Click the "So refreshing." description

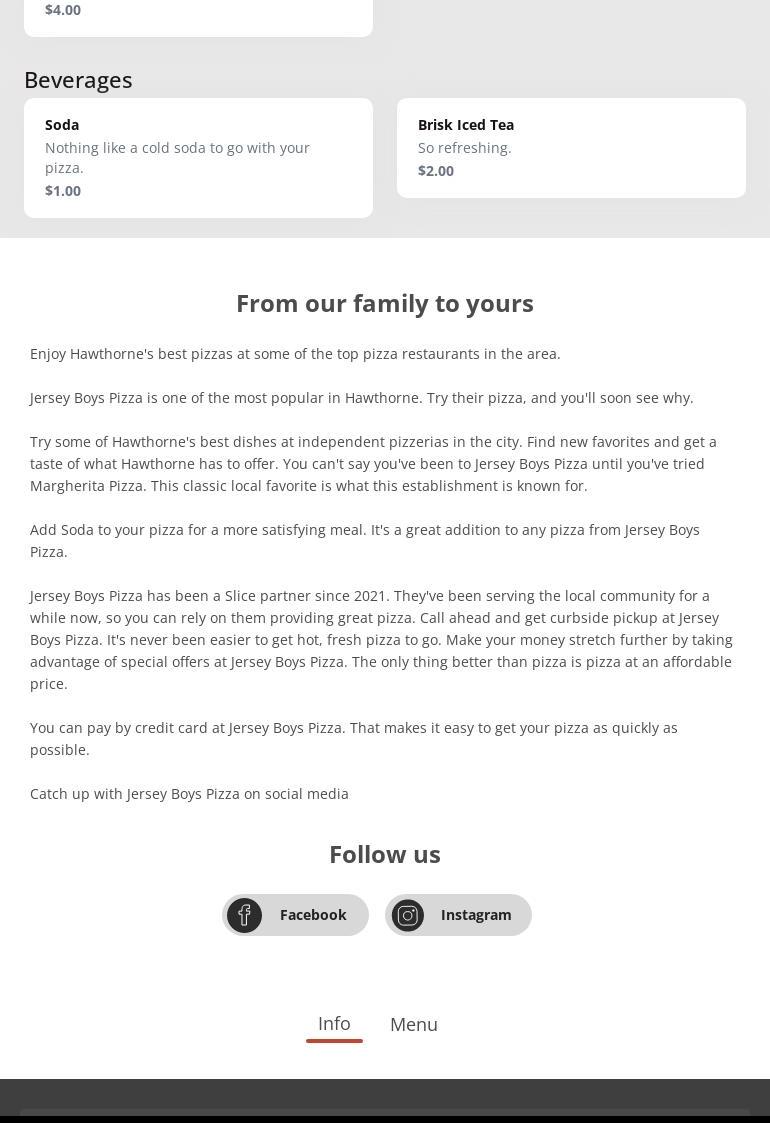465,148
